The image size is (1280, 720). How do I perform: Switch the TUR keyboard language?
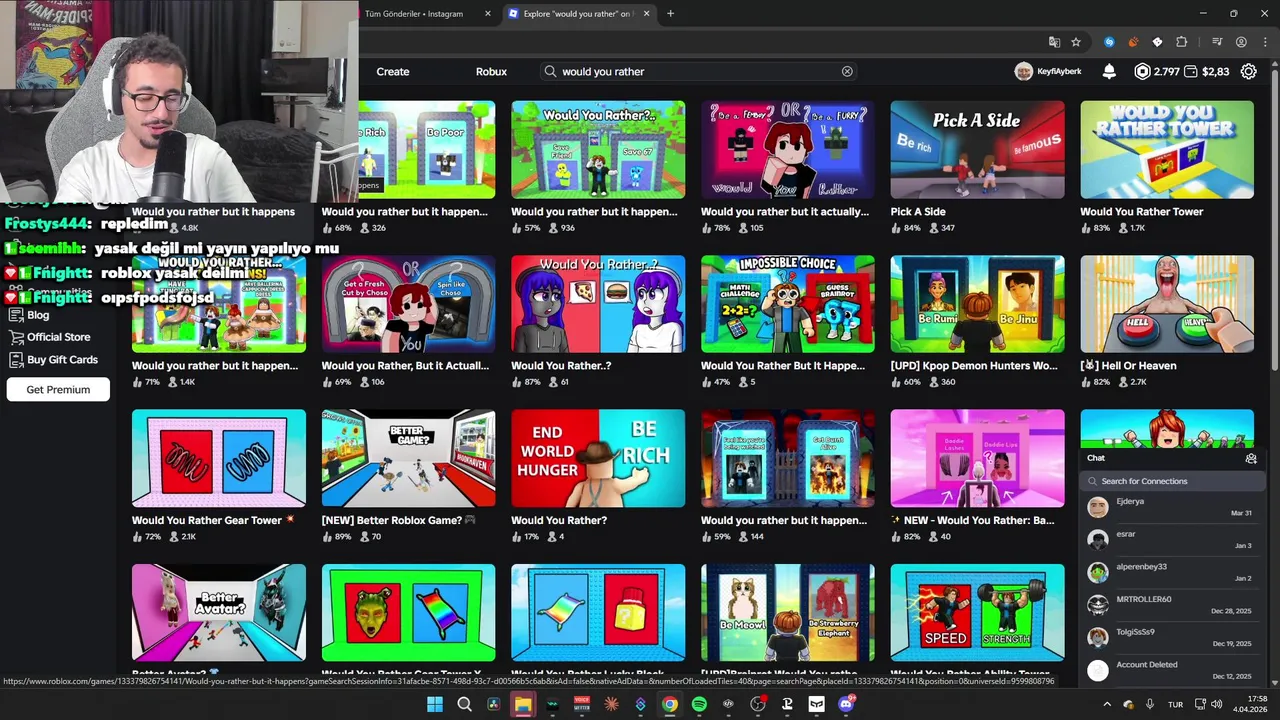coord(1176,704)
